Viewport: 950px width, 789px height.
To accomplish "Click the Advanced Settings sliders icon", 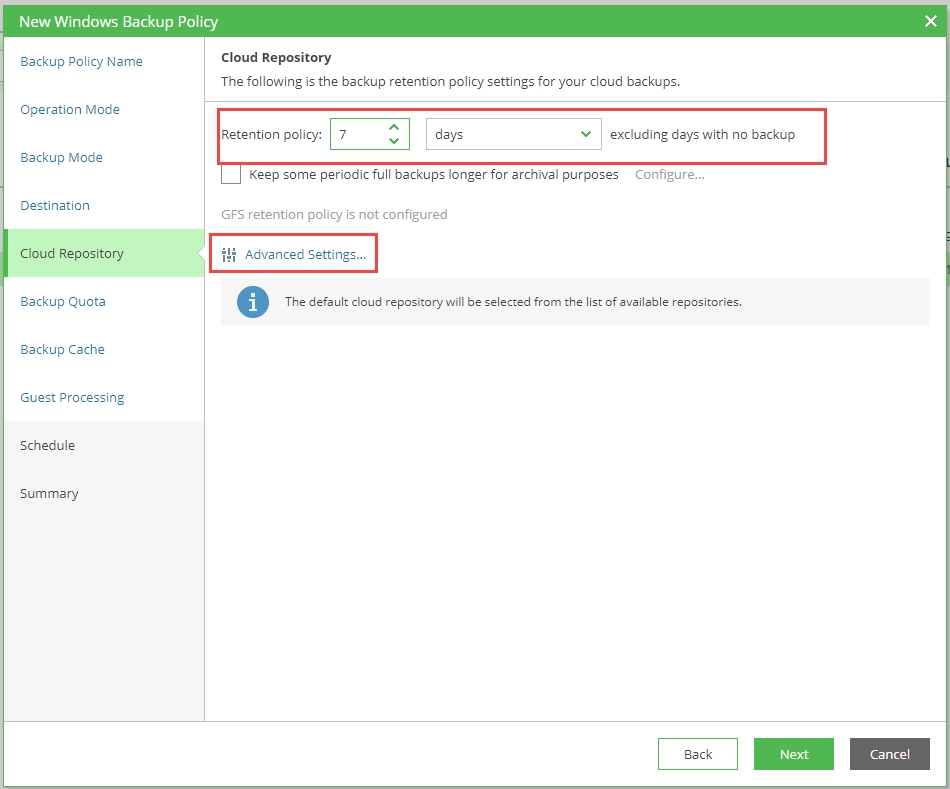I will click(x=229, y=255).
